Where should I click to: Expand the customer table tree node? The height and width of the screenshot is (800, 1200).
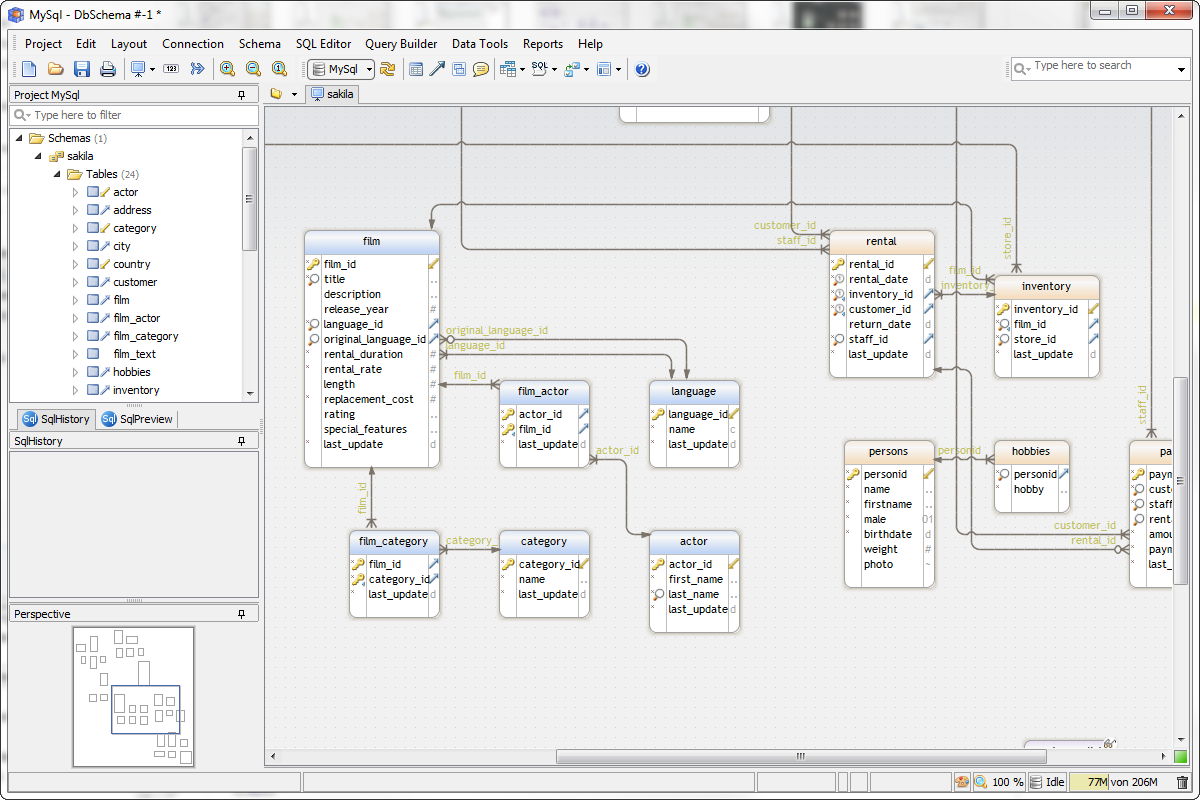point(75,282)
